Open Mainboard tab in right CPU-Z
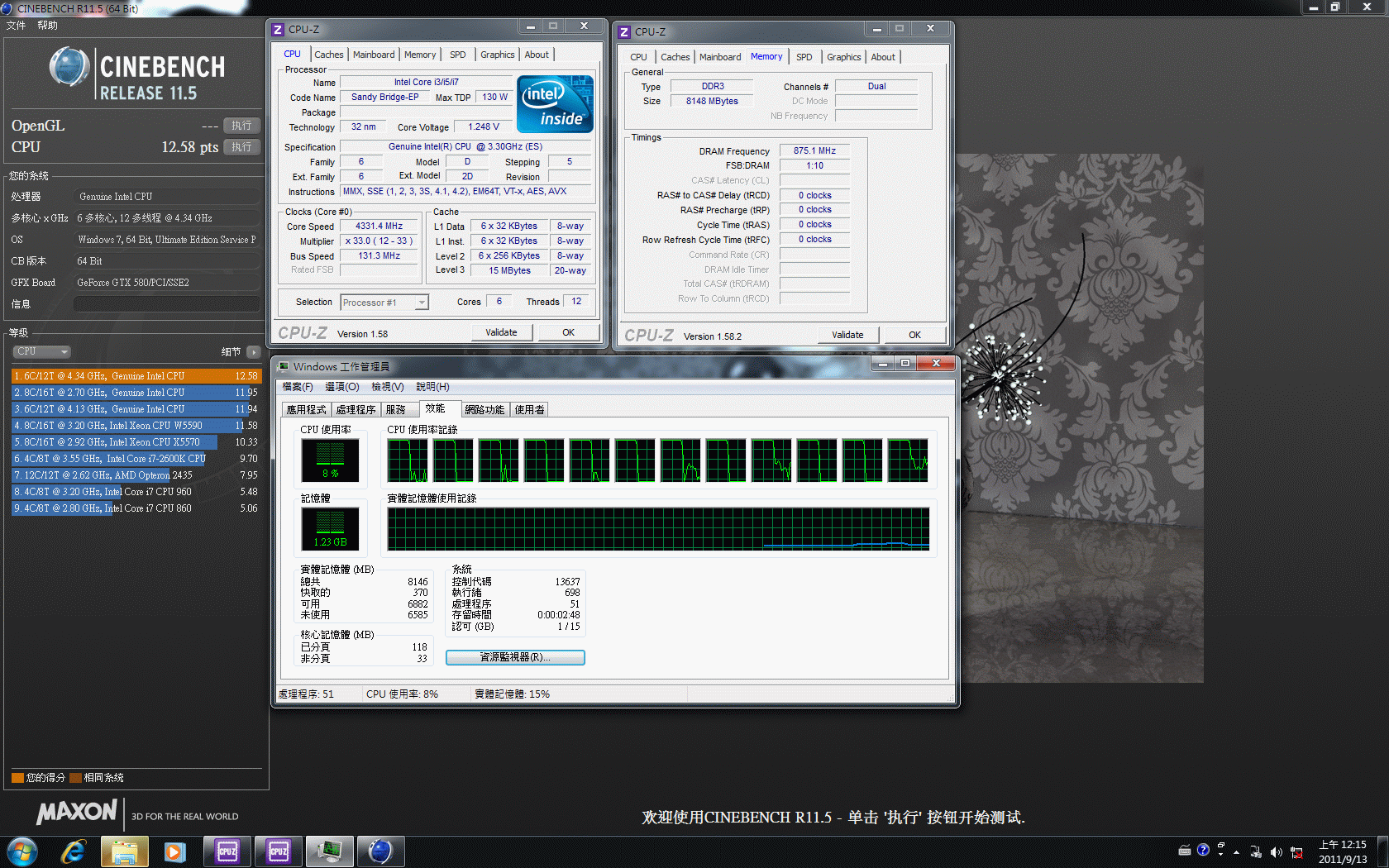1389x868 pixels. pos(720,57)
